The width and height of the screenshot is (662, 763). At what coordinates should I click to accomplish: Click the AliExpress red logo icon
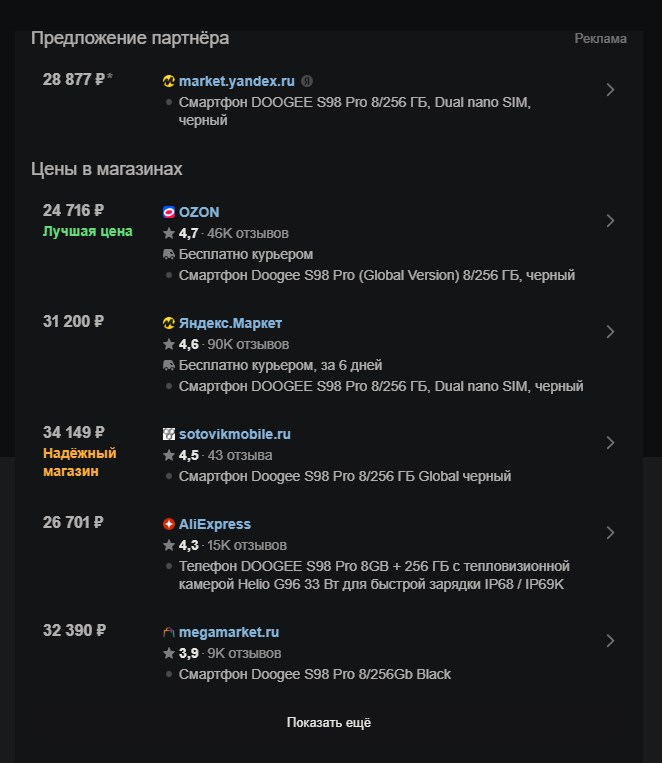point(168,524)
